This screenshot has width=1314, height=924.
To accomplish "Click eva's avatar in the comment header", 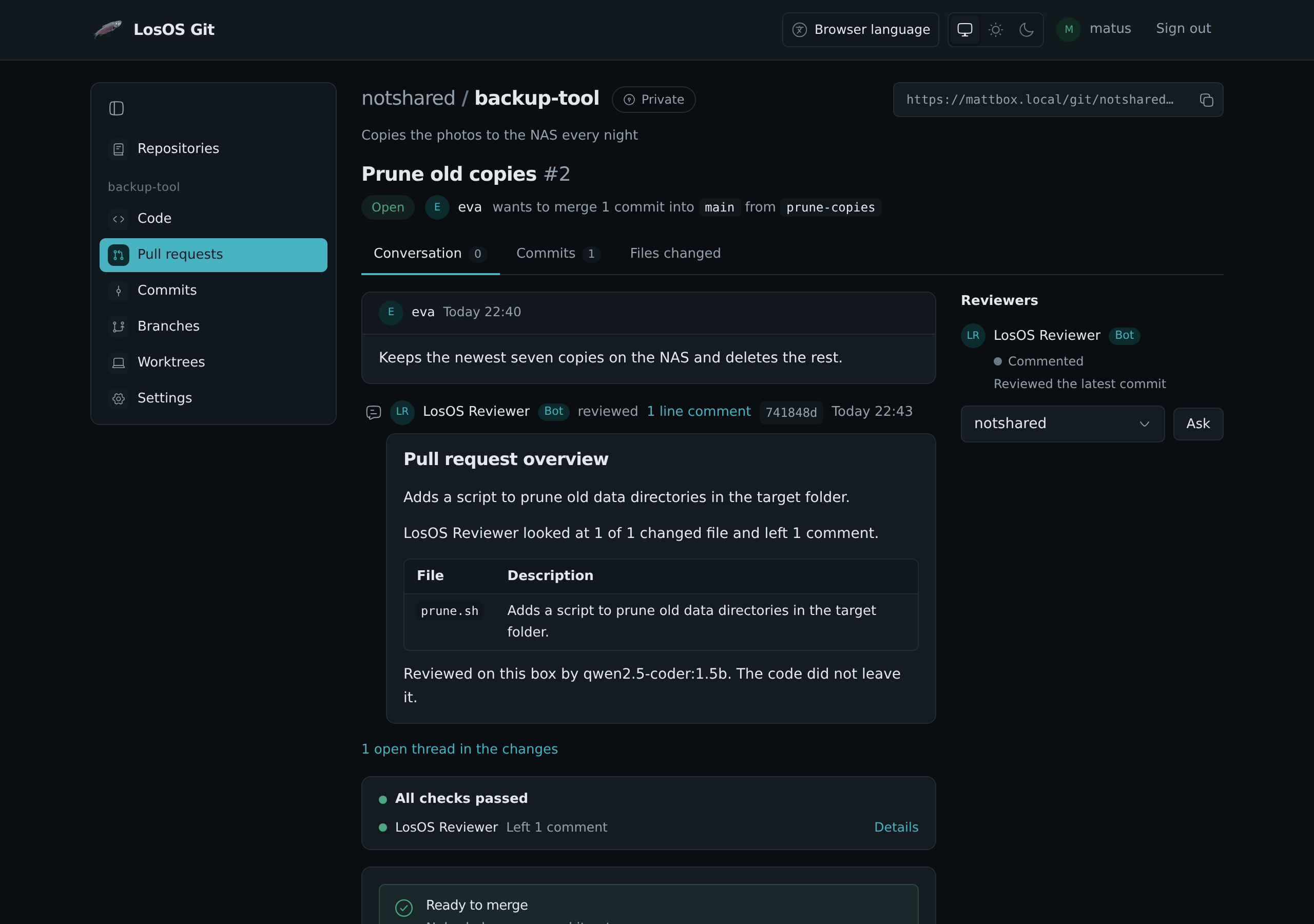I will tap(391, 313).
